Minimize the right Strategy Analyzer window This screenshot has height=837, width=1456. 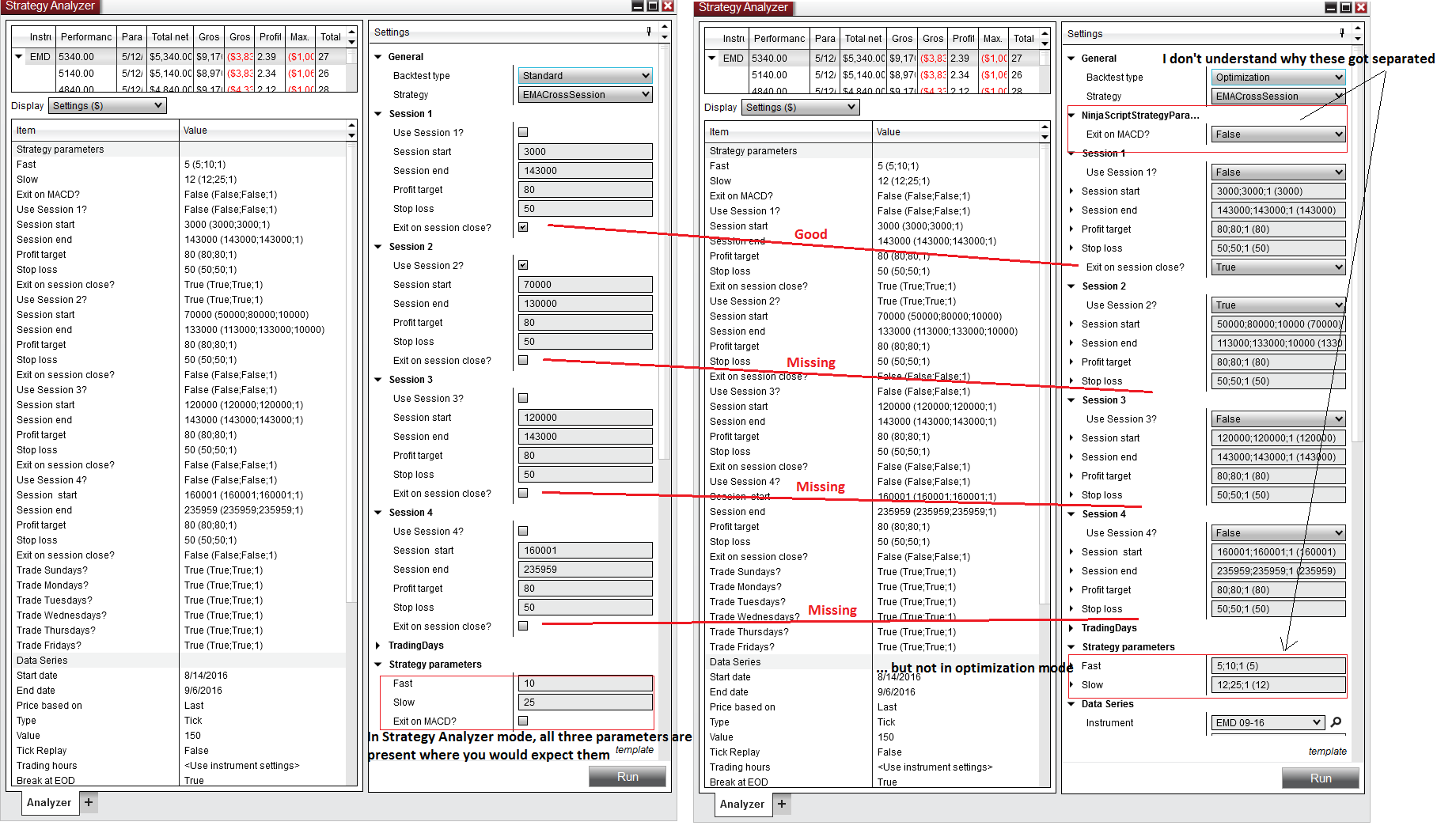(1331, 7)
